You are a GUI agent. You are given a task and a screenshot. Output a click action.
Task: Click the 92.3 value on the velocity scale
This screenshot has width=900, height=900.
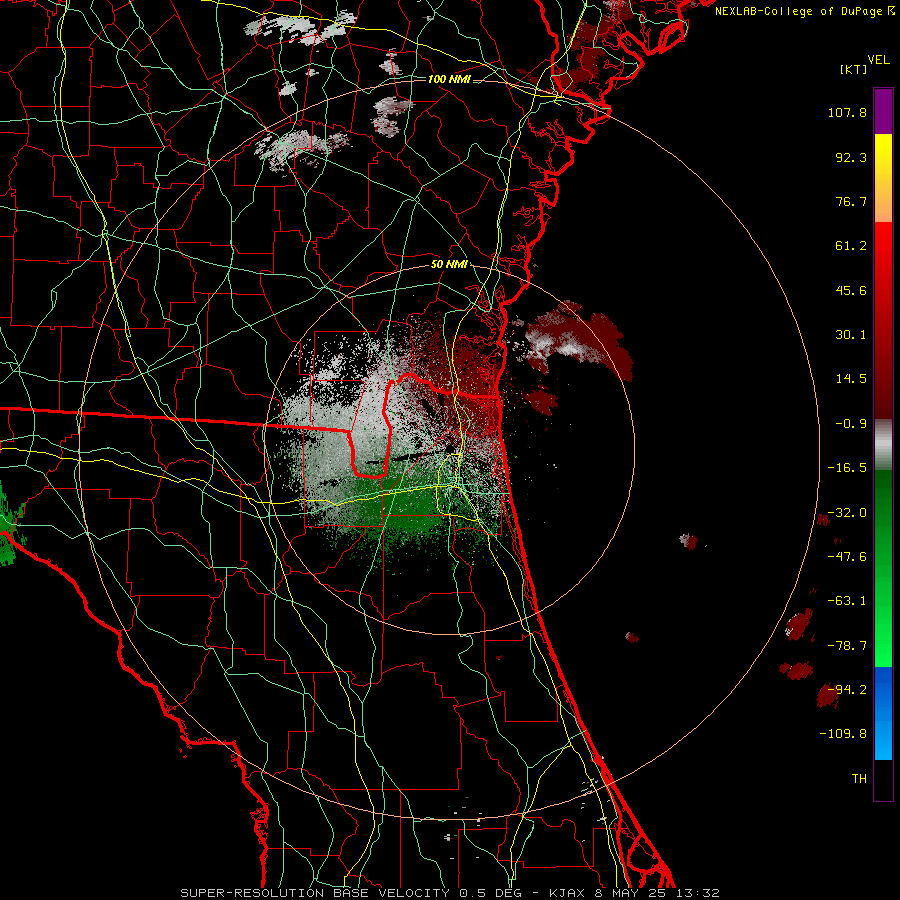851,157
